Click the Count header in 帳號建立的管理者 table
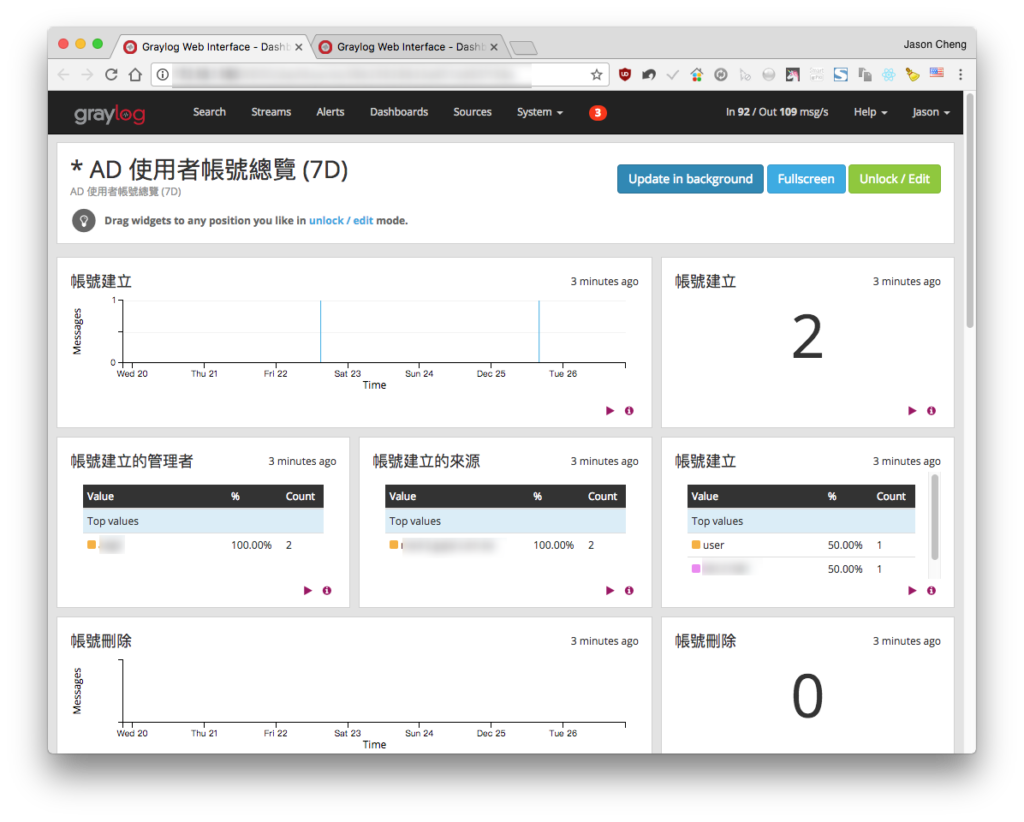Image resolution: width=1024 pixels, height=822 pixels. pos(300,496)
